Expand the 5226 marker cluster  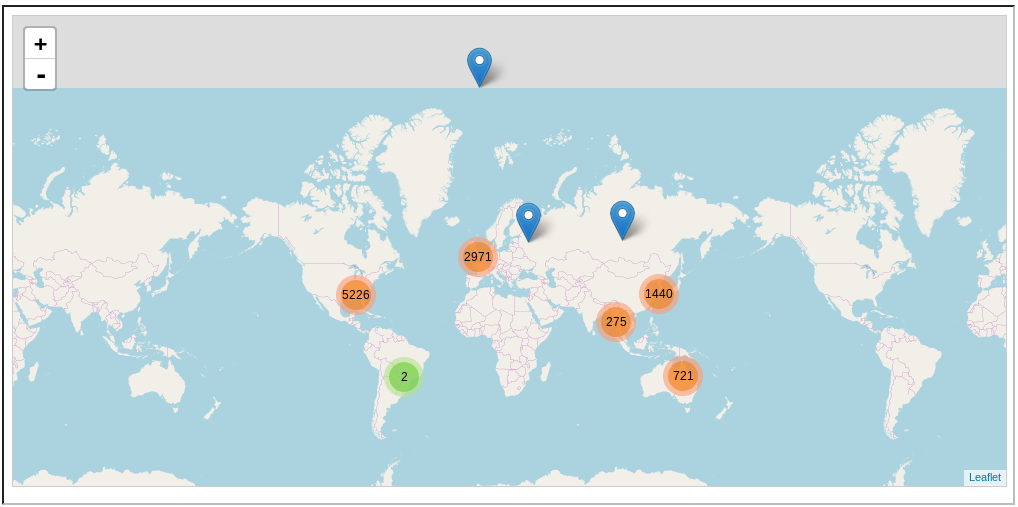tap(355, 295)
